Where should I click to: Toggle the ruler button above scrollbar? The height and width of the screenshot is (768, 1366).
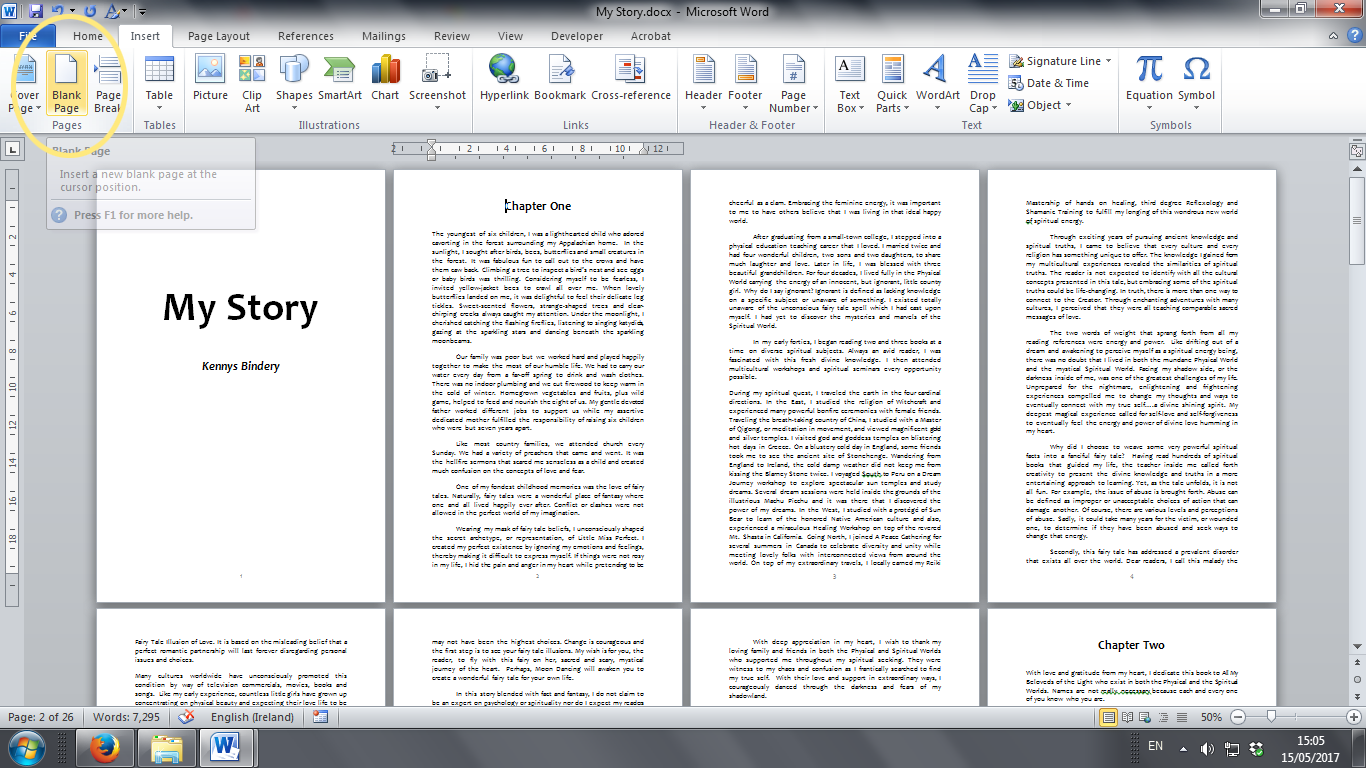(1356, 151)
